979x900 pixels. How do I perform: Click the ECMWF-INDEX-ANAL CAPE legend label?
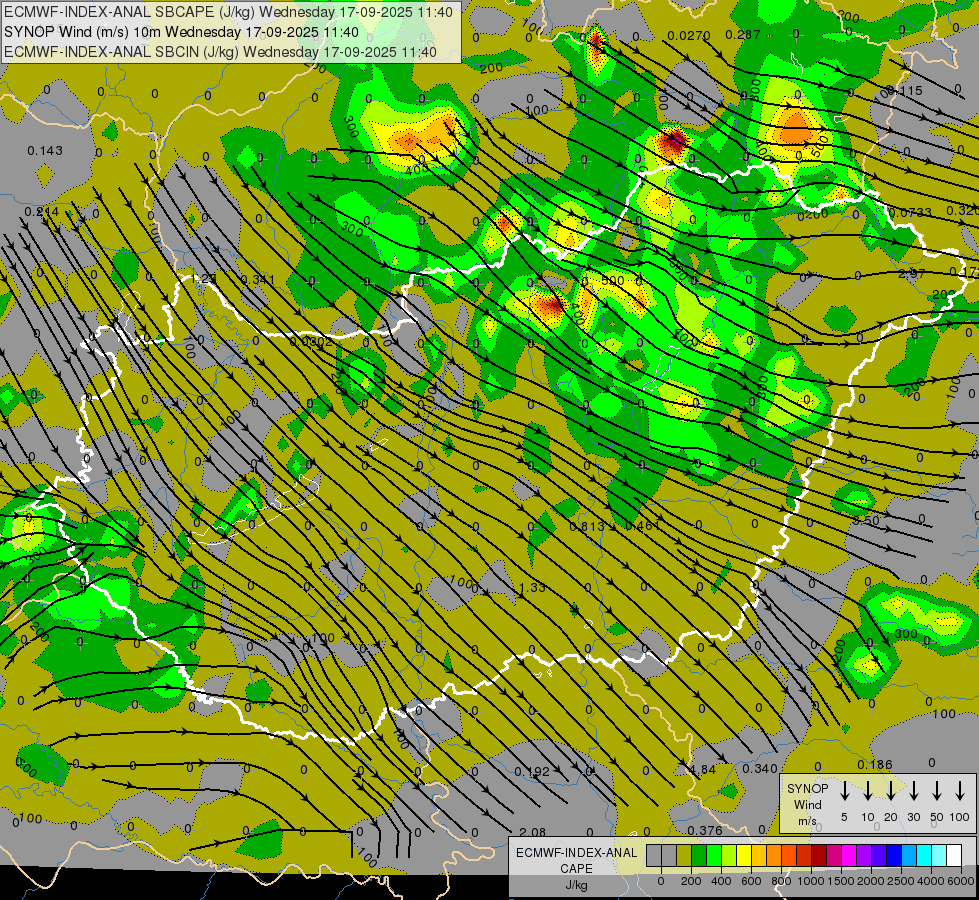click(574, 860)
